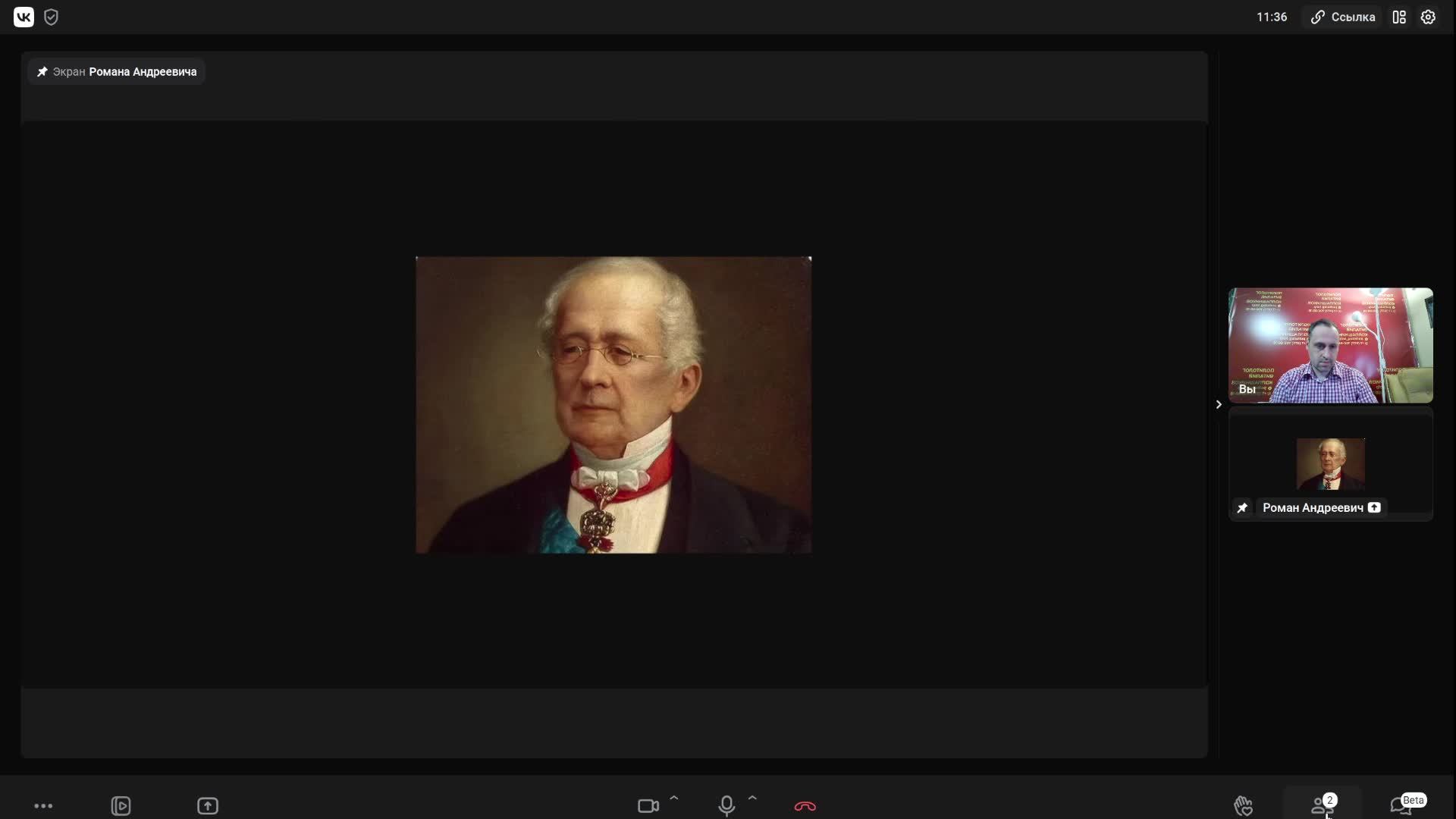The height and width of the screenshot is (819, 1456).
Task: Click the Экран Романа Андреевича pinned label
Action: click(117, 71)
